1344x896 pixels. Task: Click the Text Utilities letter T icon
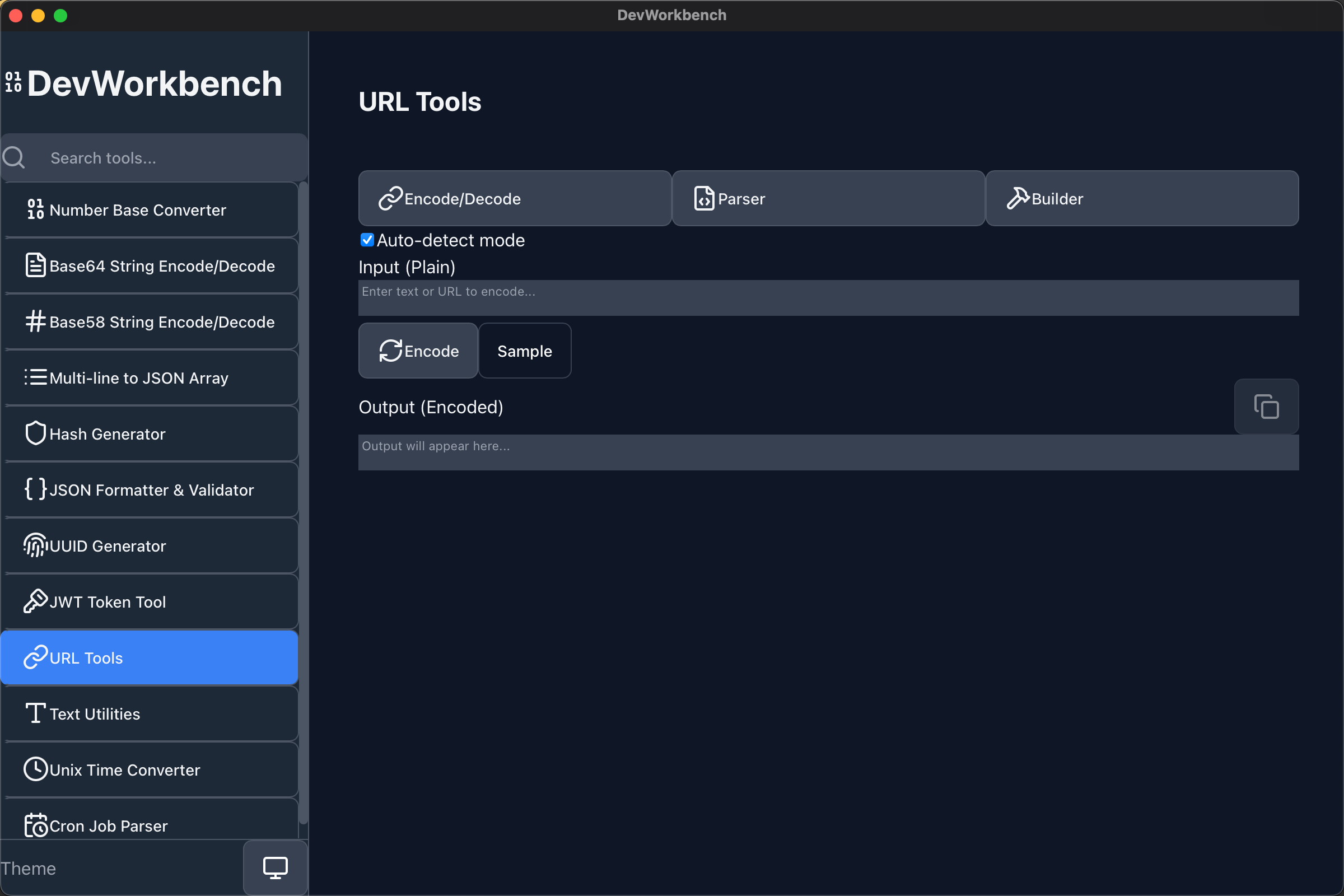click(35, 713)
